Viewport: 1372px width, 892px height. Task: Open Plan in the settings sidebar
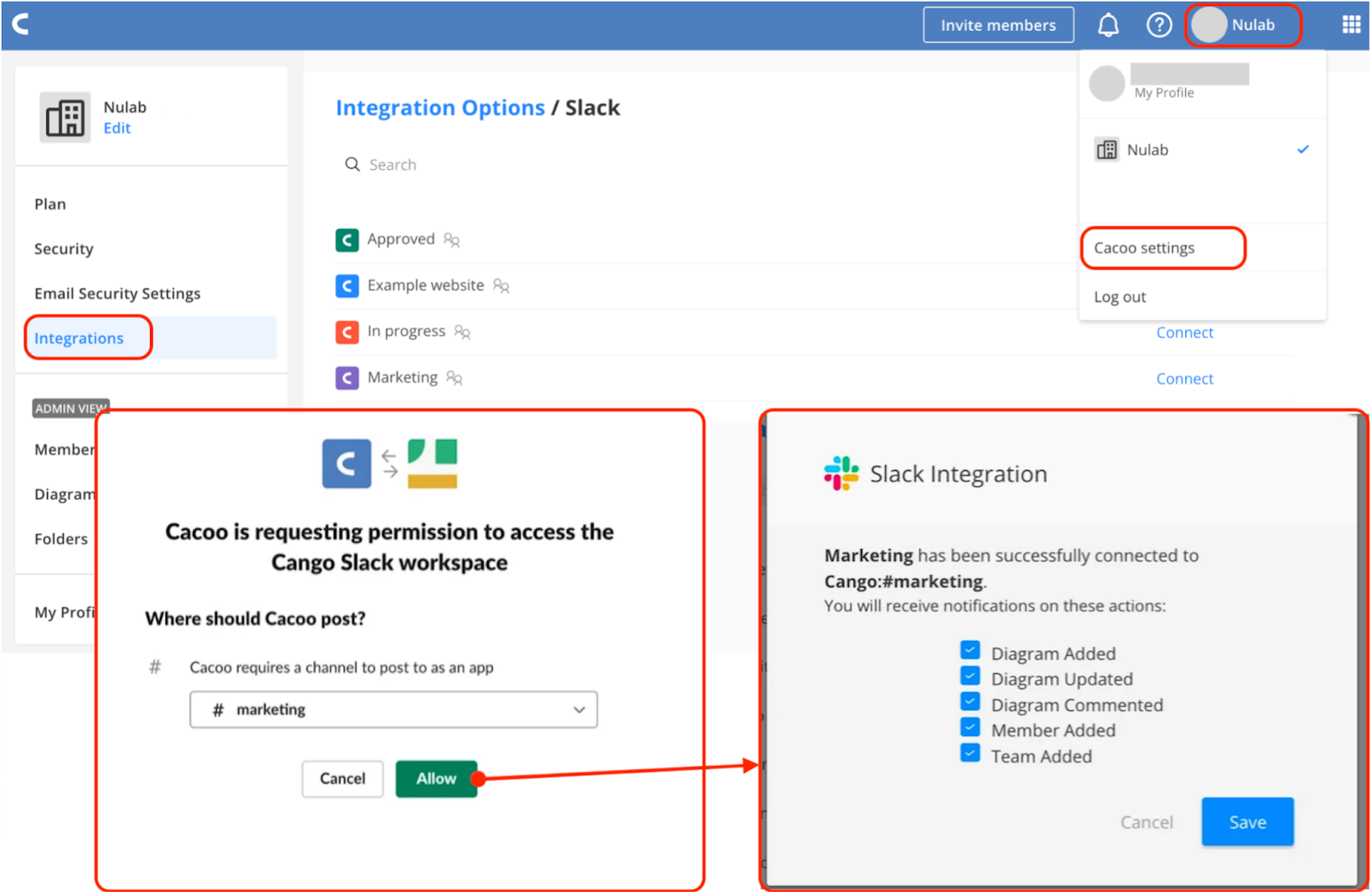coord(51,204)
